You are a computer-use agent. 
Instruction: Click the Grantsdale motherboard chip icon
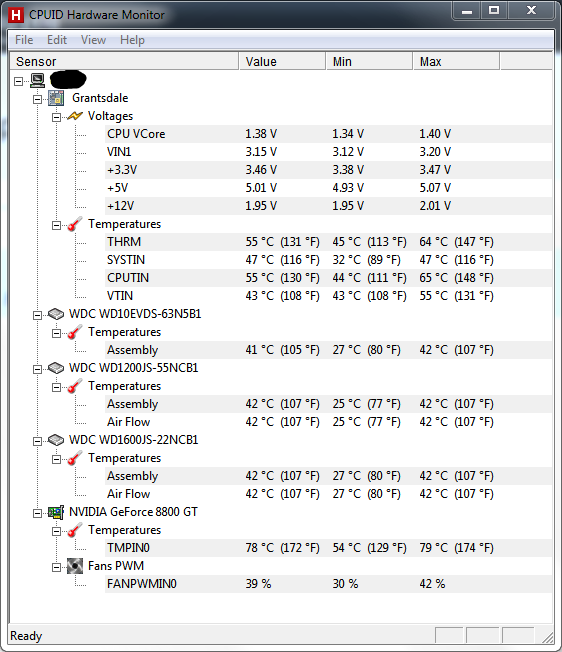pos(56,98)
